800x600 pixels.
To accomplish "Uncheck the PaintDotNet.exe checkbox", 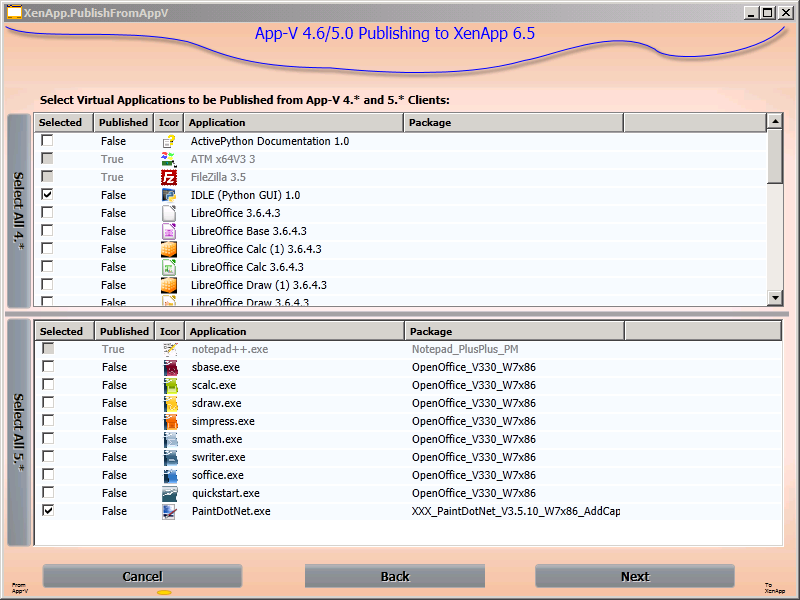I will 48,511.
